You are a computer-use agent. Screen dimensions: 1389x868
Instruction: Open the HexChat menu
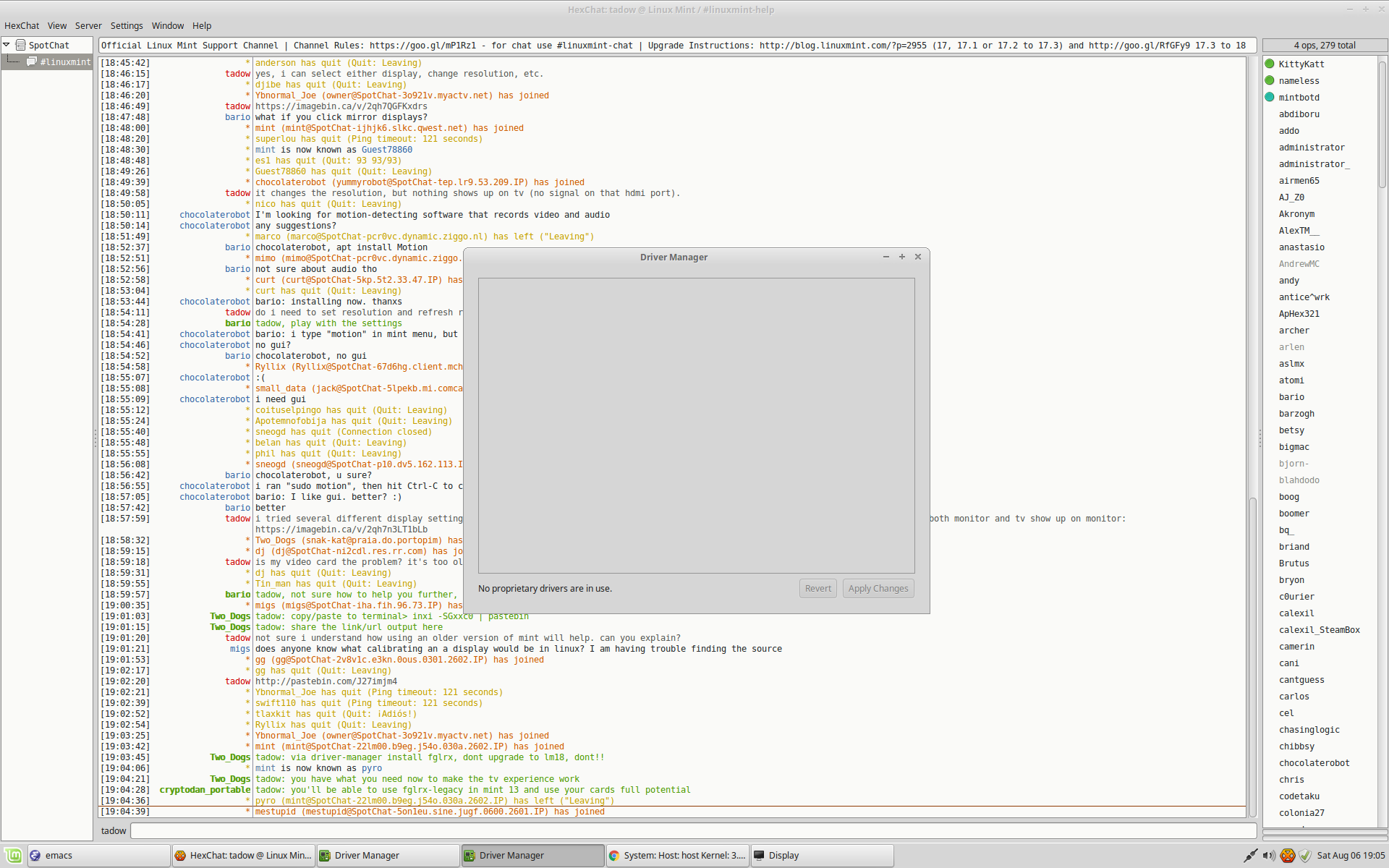click(22, 25)
